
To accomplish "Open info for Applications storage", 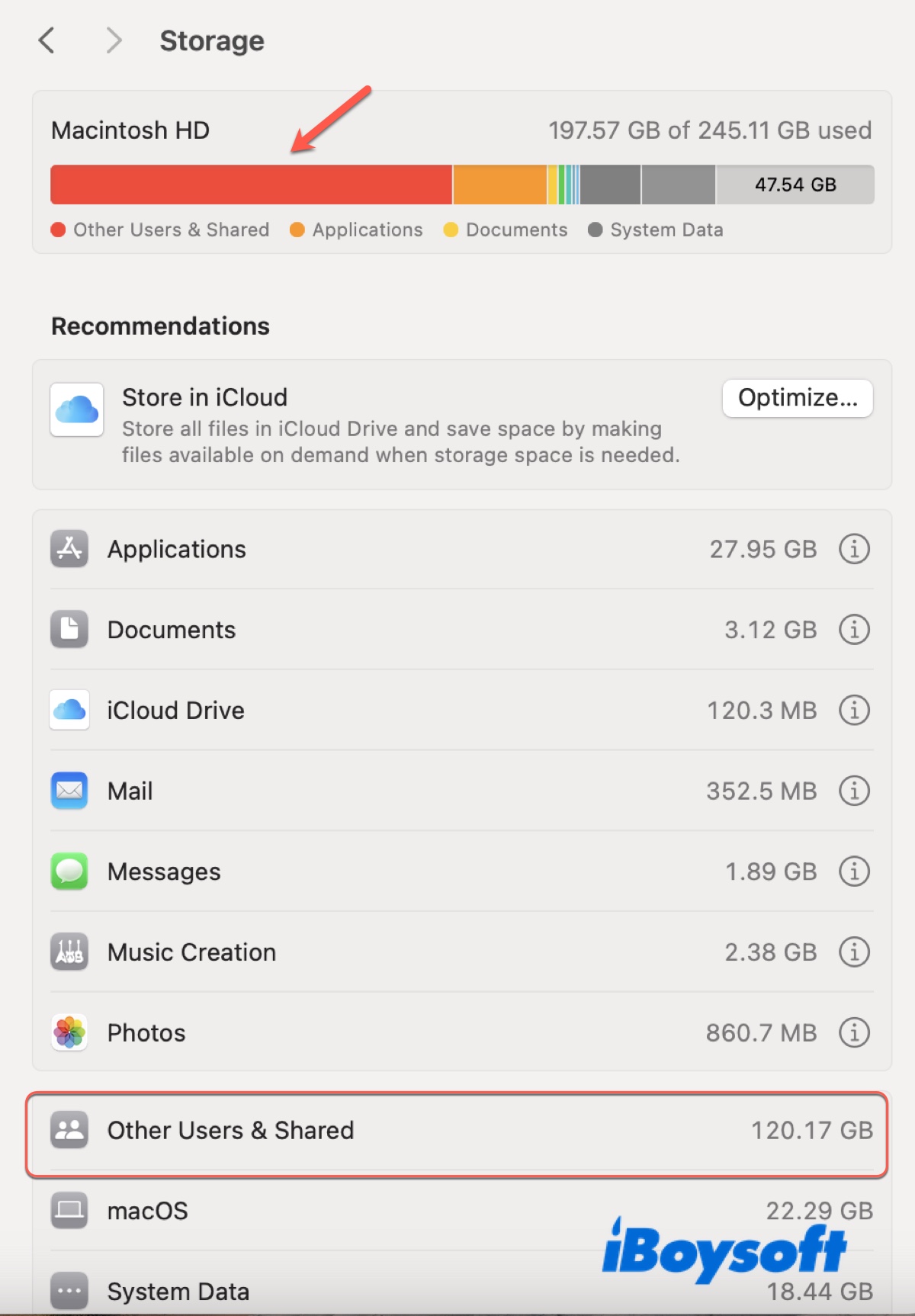I will [x=854, y=549].
